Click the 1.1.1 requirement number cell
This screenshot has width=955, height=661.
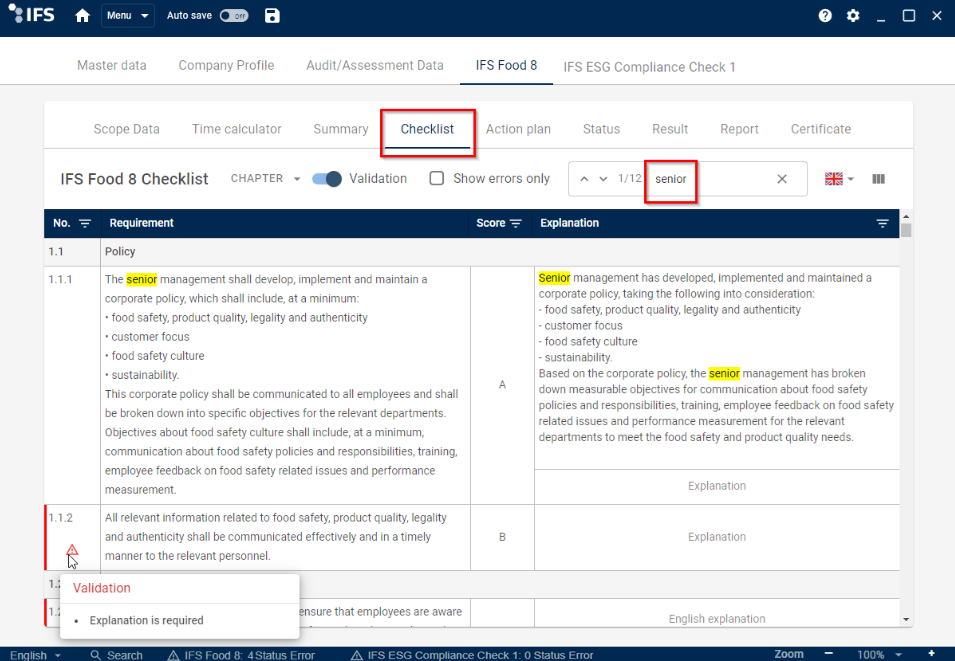[x=72, y=385]
